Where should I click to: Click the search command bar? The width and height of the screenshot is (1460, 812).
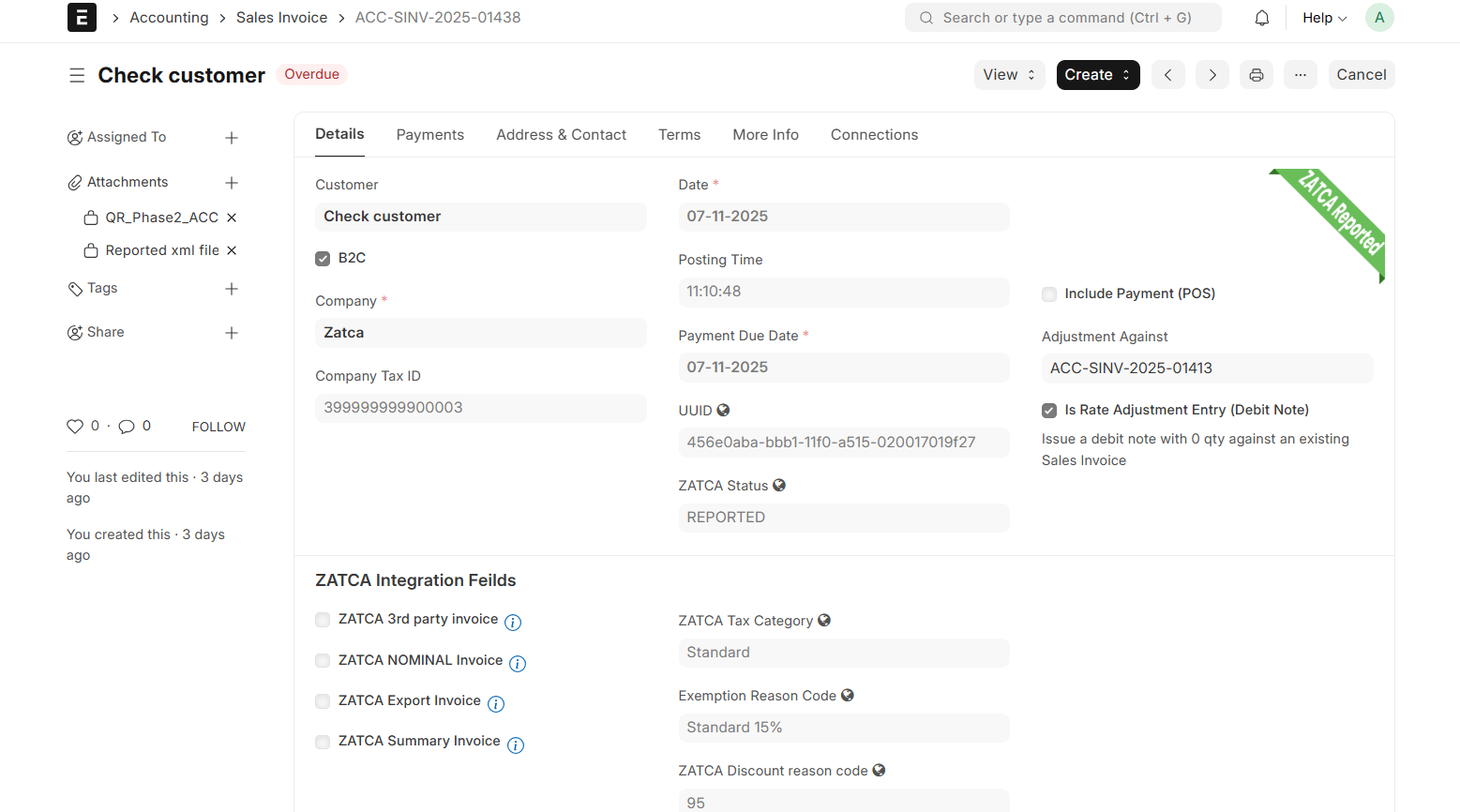(x=1062, y=18)
